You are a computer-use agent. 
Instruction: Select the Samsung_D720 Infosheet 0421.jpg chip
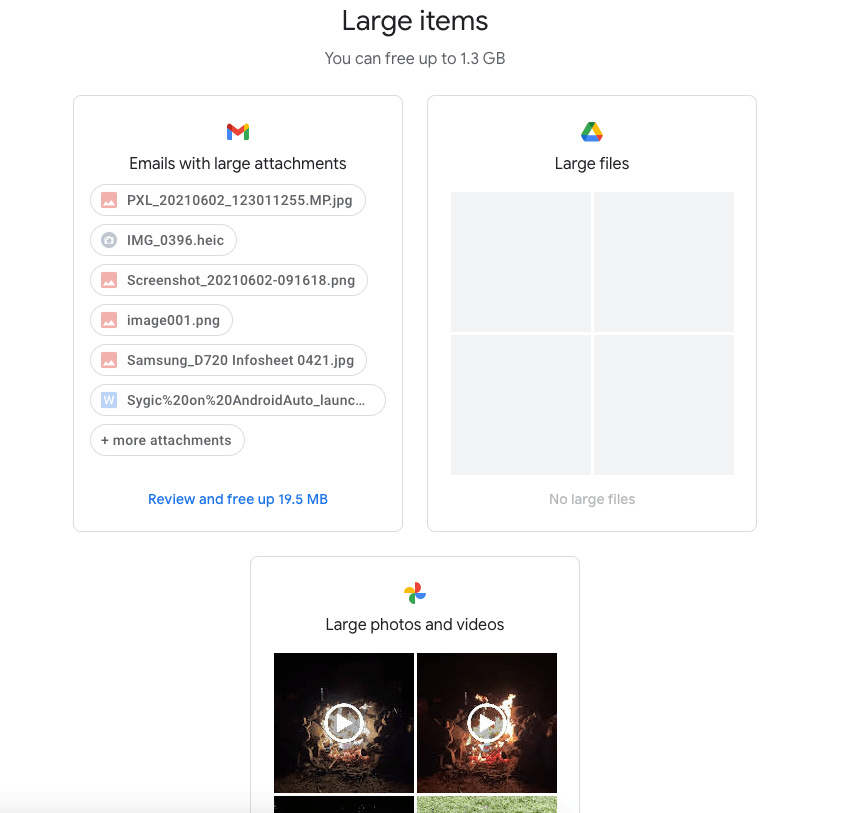[228, 360]
